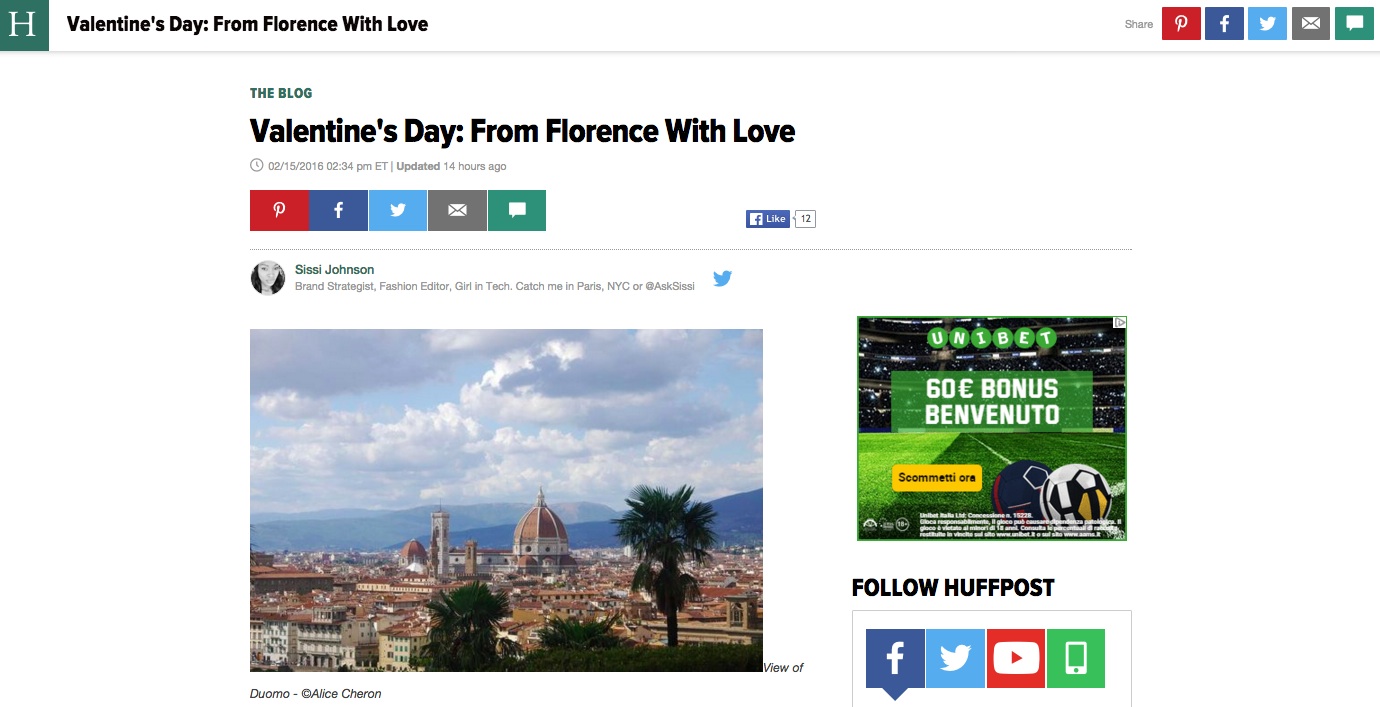
Task: Open Sissi Johnson's author page
Action: tap(334, 269)
